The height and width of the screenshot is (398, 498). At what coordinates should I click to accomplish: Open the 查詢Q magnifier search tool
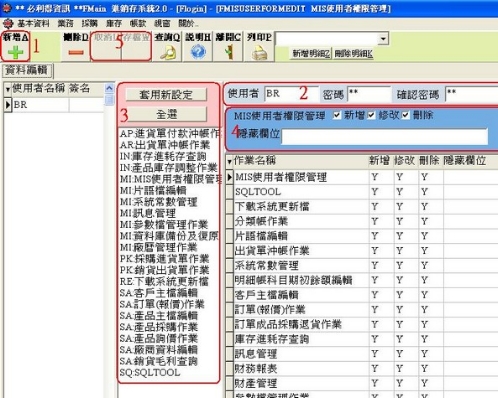[168, 52]
